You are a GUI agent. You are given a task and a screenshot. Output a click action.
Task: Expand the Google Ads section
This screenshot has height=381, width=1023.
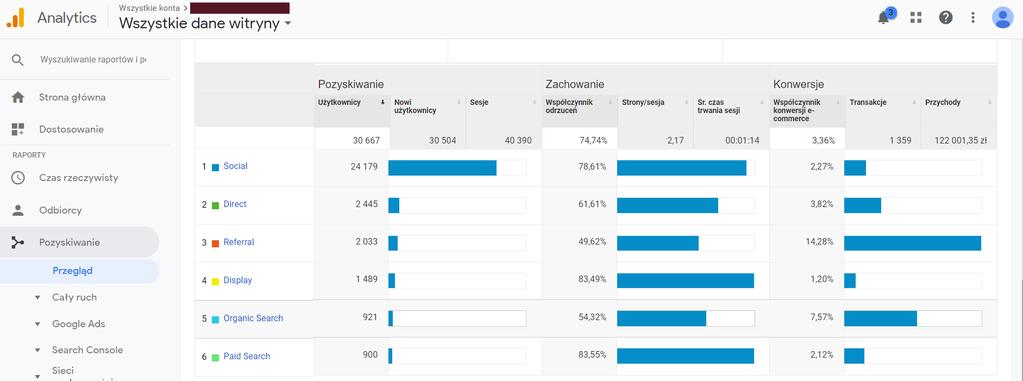click(x=37, y=324)
